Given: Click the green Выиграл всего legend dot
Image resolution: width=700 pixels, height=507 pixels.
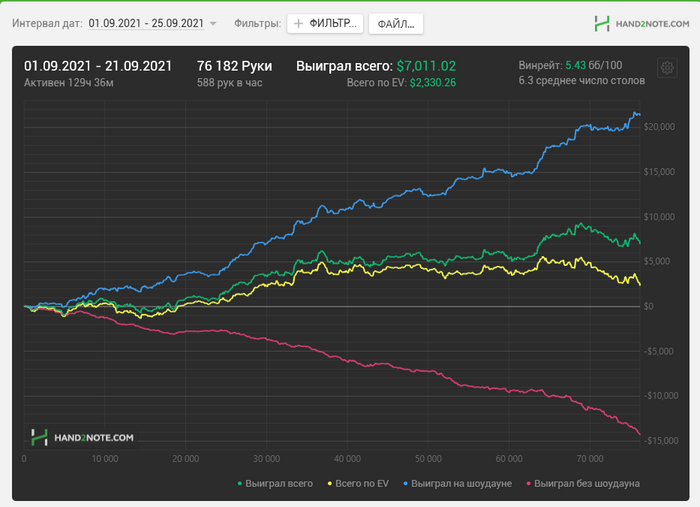Looking at the screenshot, I should tap(240, 483).
